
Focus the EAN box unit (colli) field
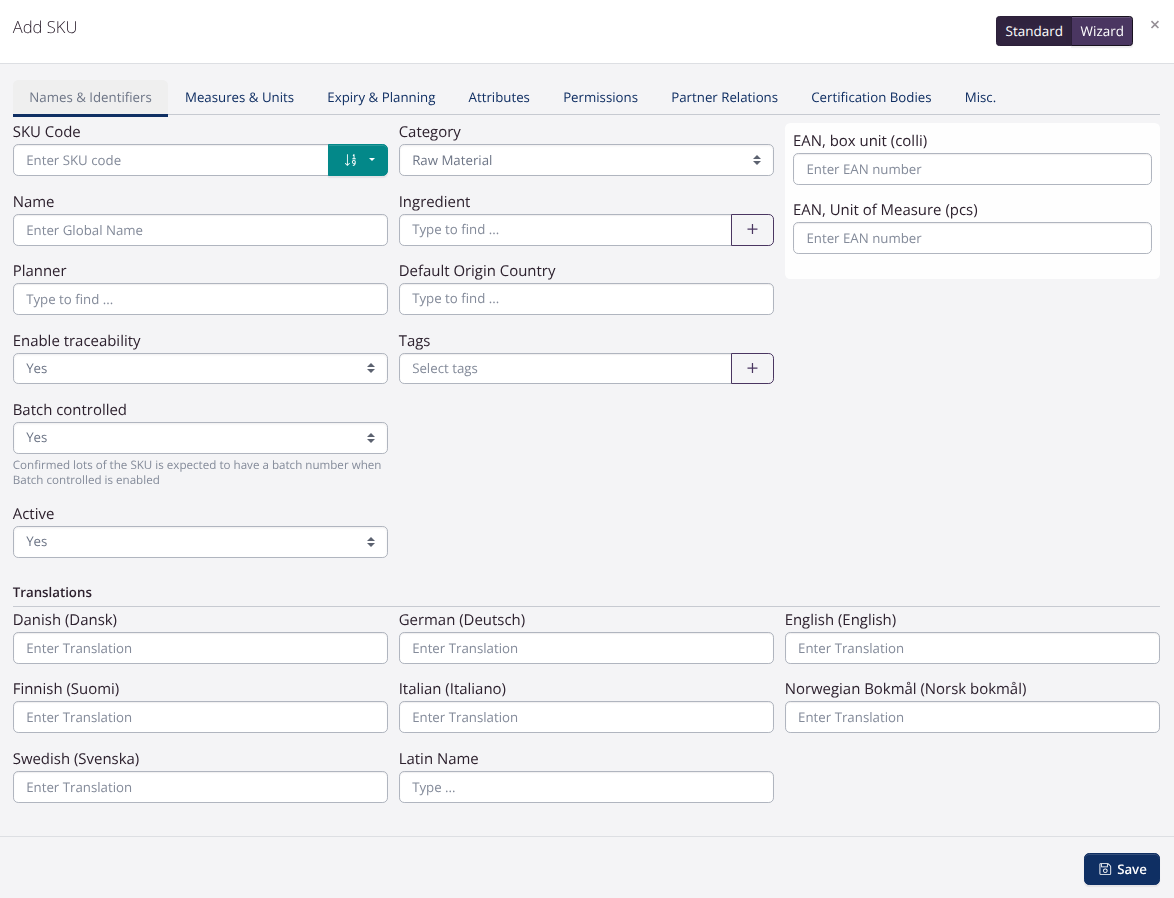(971, 169)
